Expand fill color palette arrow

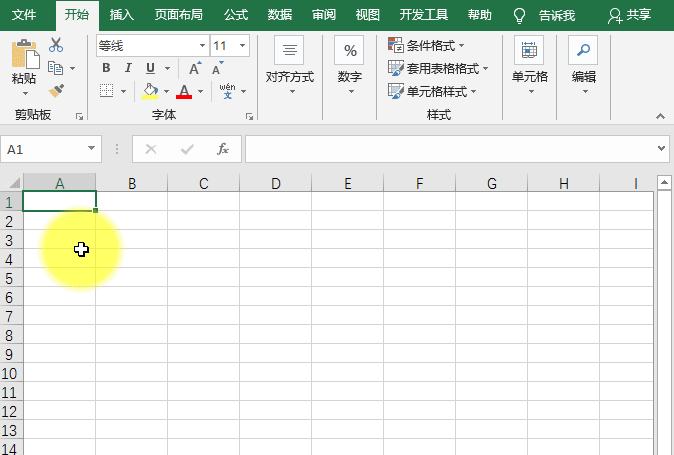pos(166,91)
